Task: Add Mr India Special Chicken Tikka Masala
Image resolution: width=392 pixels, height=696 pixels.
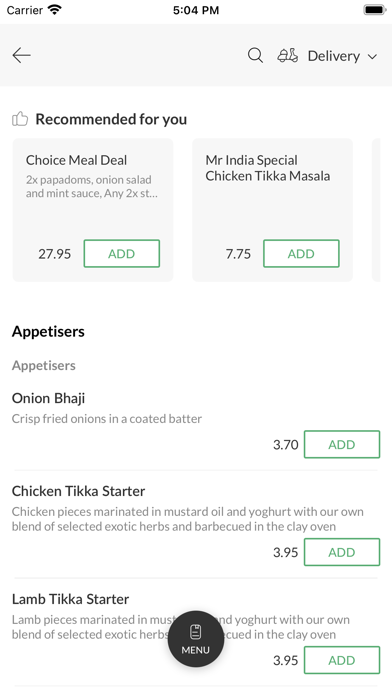Action: pos(301,253)
